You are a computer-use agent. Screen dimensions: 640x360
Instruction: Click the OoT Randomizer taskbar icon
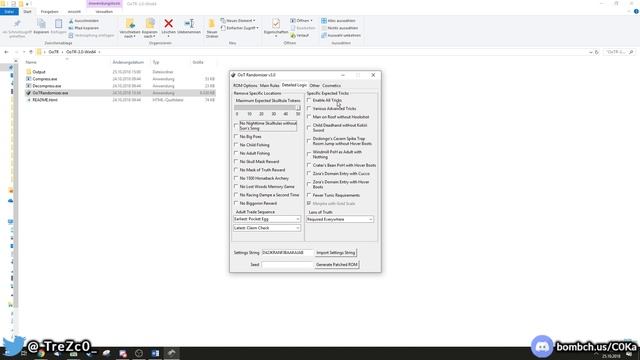(171, 353)
